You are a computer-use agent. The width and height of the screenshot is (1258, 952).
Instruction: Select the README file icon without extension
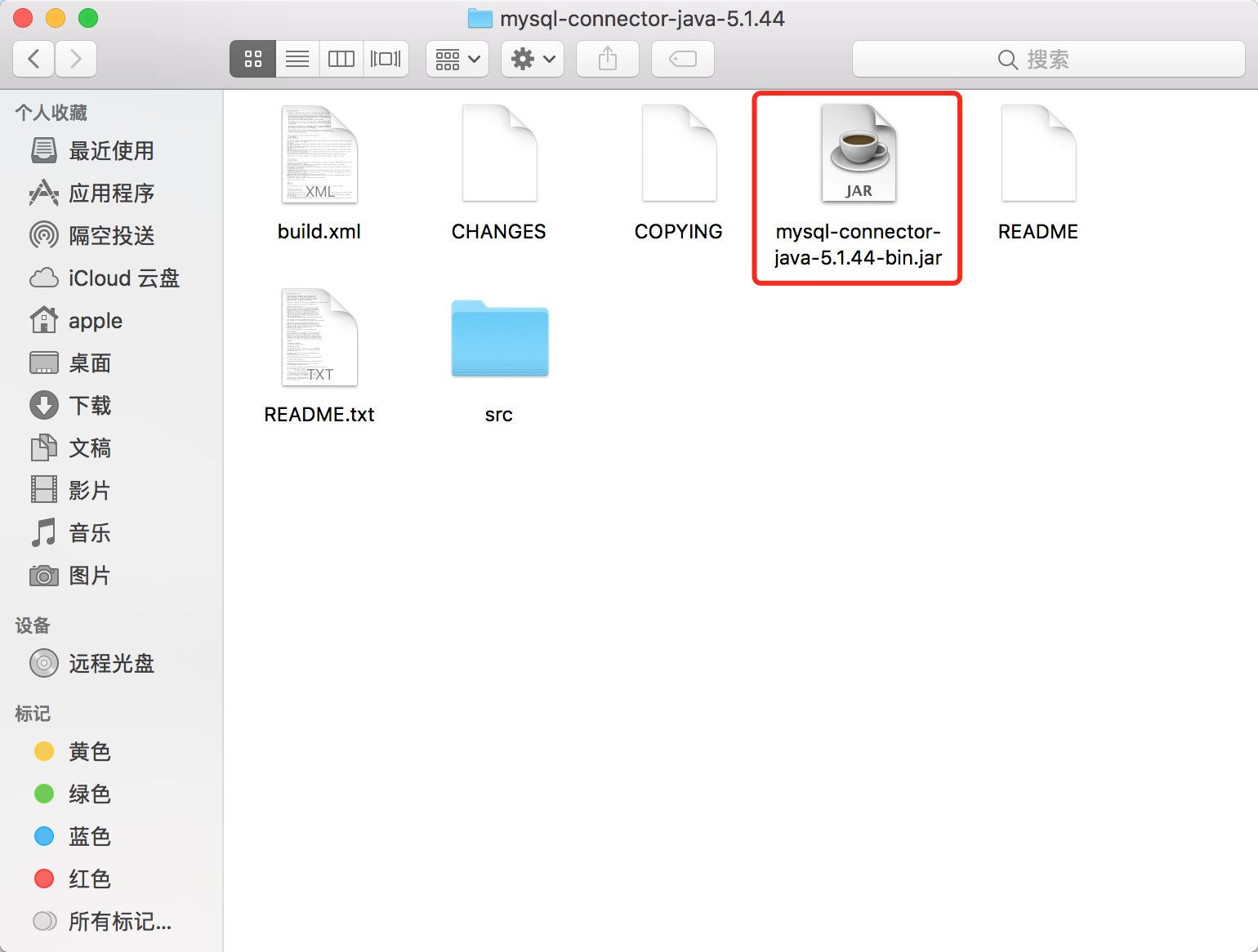(1038, 153)
